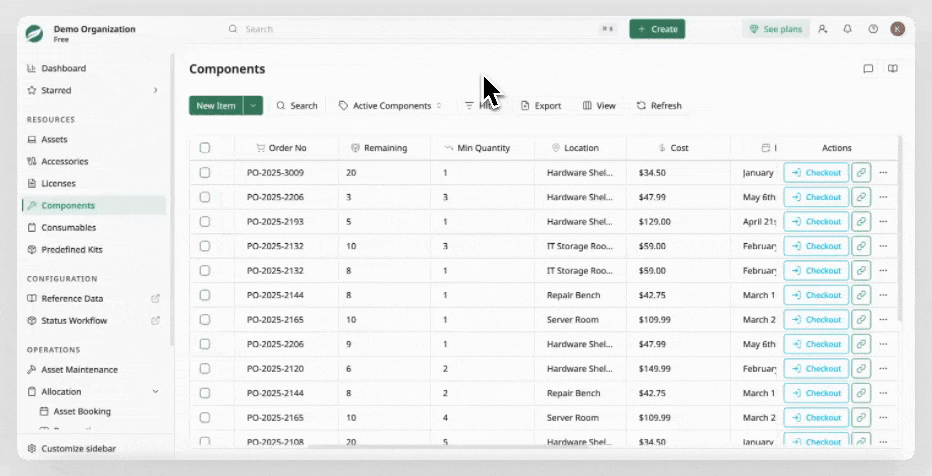The height and width of the screenshot is (476, 932).
Task: Expand the Starred section chevron
Action: [x=155, y=90]
